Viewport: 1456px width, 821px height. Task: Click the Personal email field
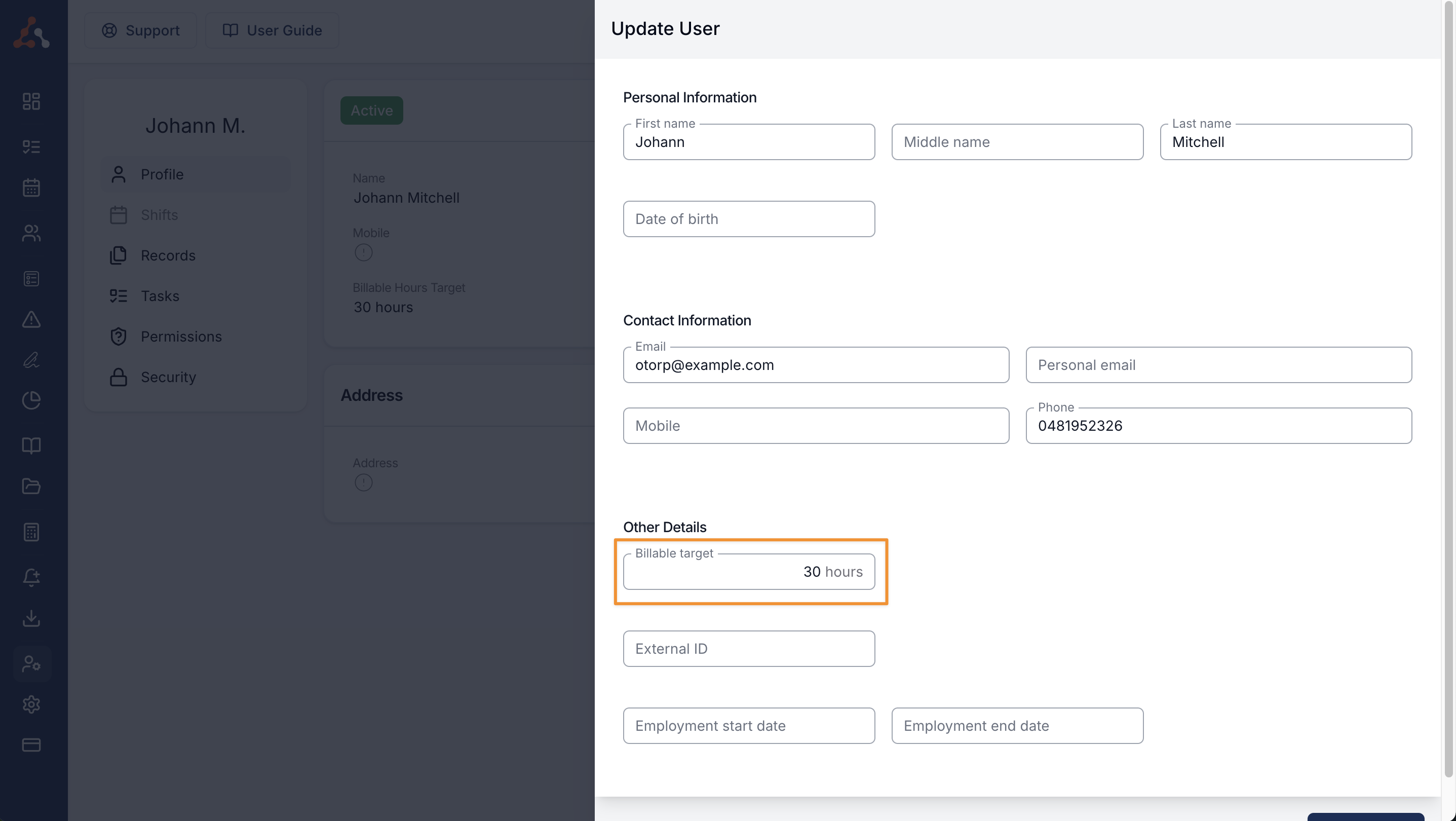pyautogui.click(x=1218, y=365)
